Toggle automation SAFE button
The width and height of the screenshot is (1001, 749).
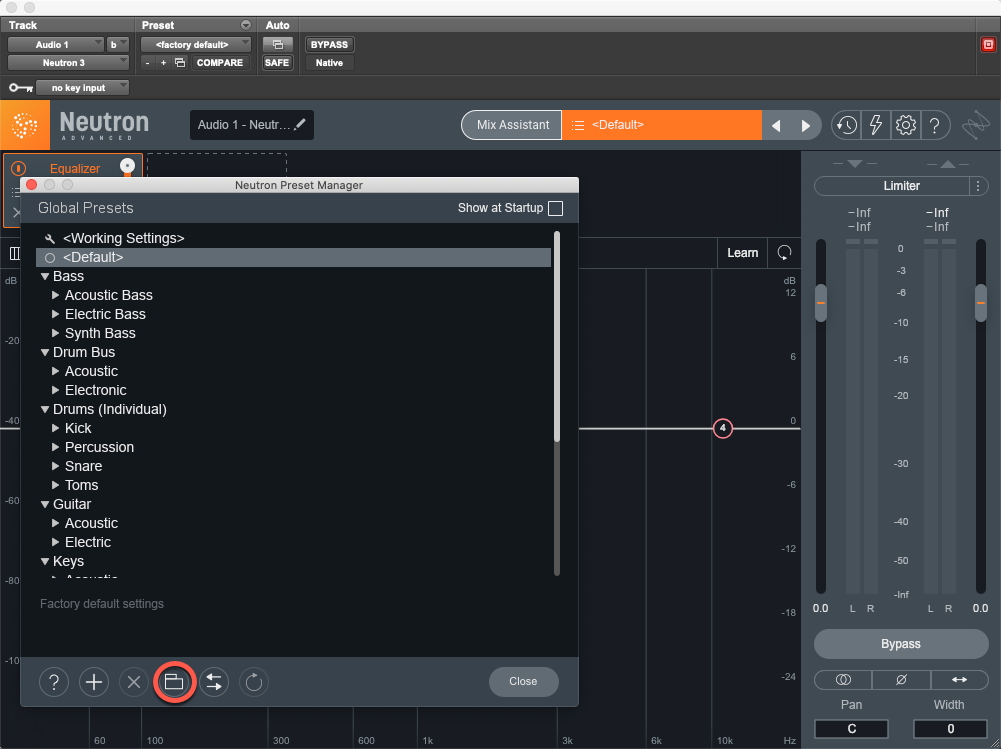277,63
